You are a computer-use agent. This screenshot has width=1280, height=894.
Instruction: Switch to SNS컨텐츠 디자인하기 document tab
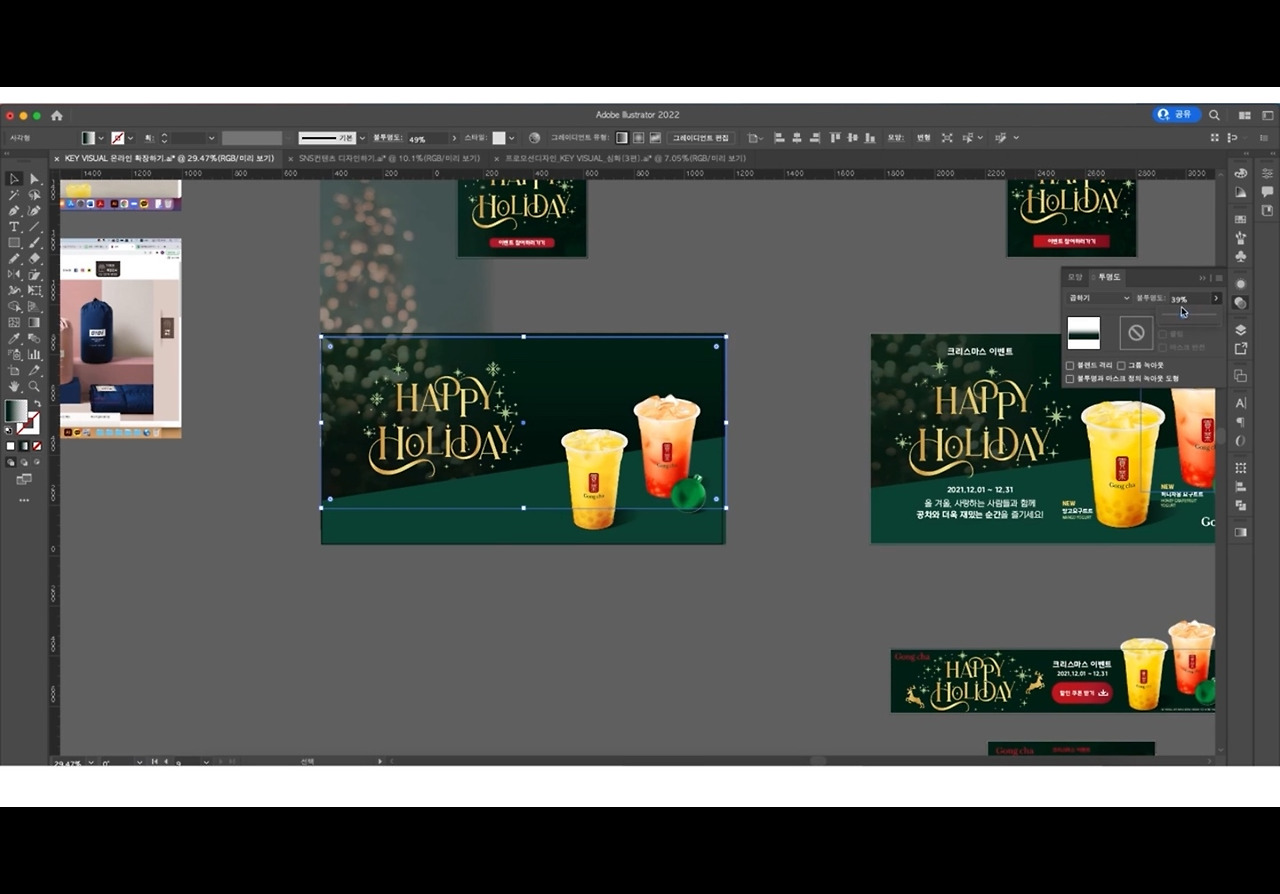(388, 158)
